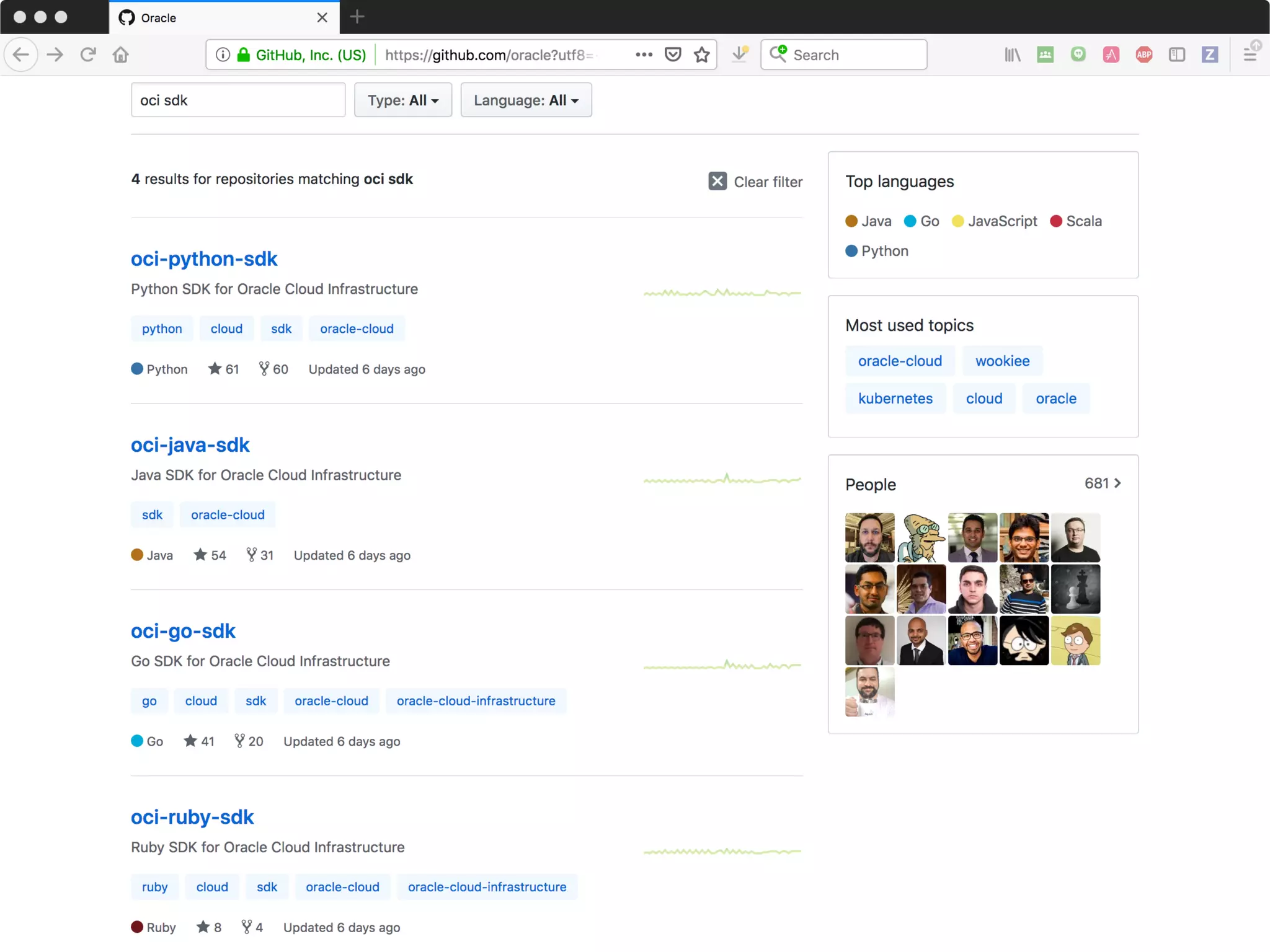Open Firefox hamburger menu
1270x952 pixels.
click(1250, 55)
